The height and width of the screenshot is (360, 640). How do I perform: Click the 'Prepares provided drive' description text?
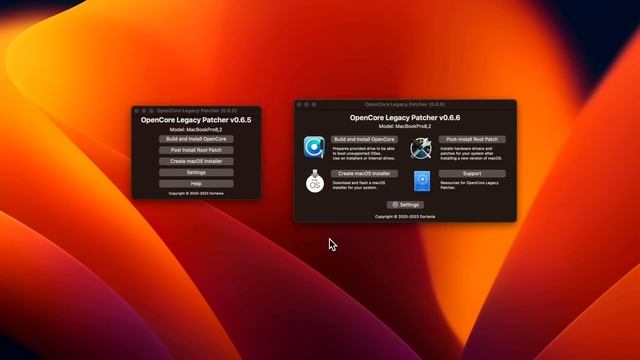click(x=364, y=153)
